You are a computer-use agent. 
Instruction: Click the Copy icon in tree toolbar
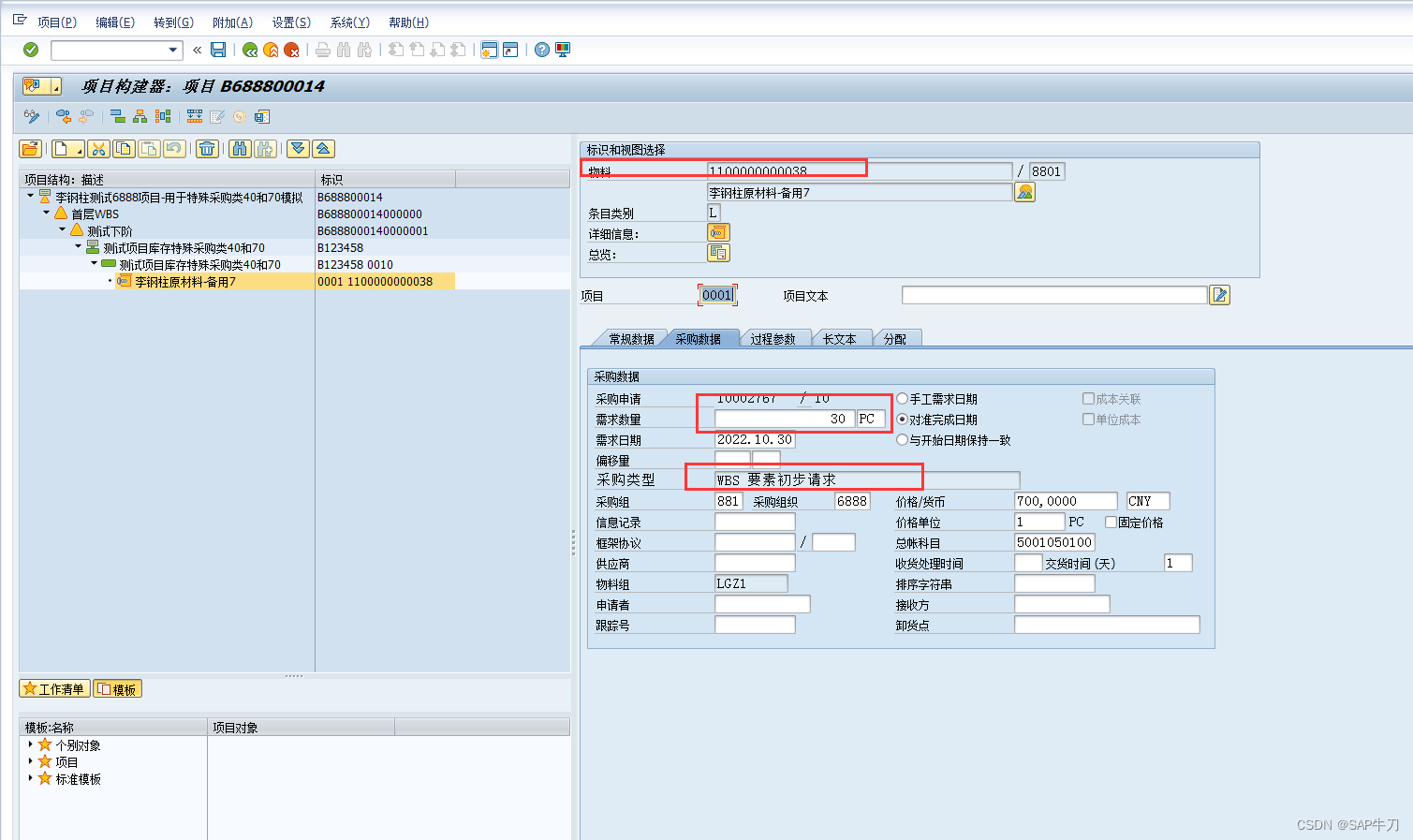125,149
